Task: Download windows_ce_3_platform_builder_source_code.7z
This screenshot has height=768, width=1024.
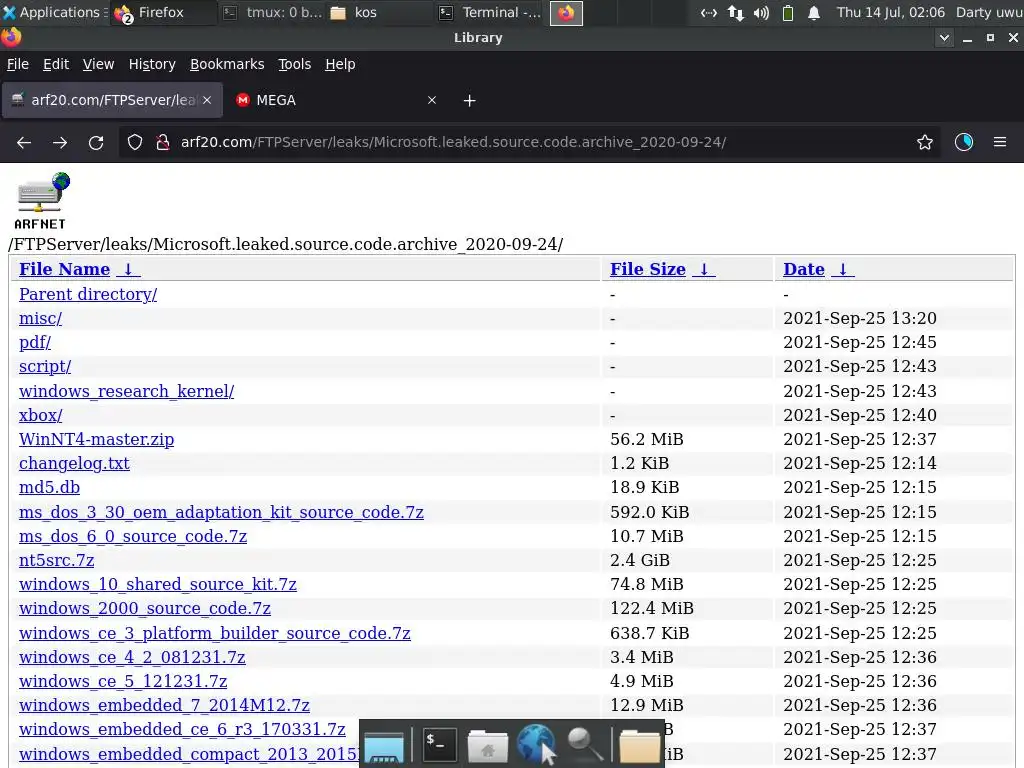Action: coord(215,633)
